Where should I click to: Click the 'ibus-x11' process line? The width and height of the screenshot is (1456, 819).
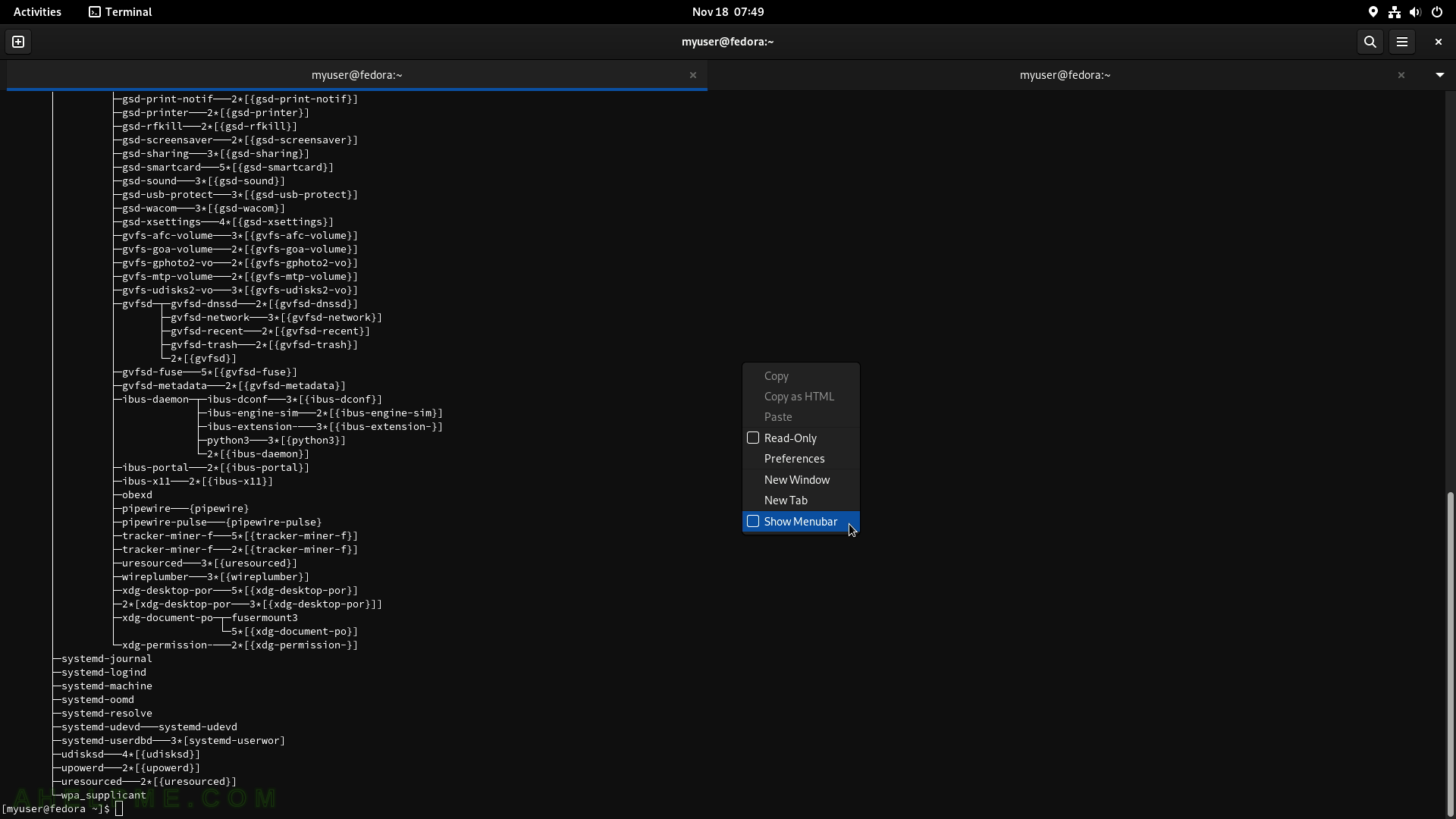pyautogui.click(x=197, y=481)
